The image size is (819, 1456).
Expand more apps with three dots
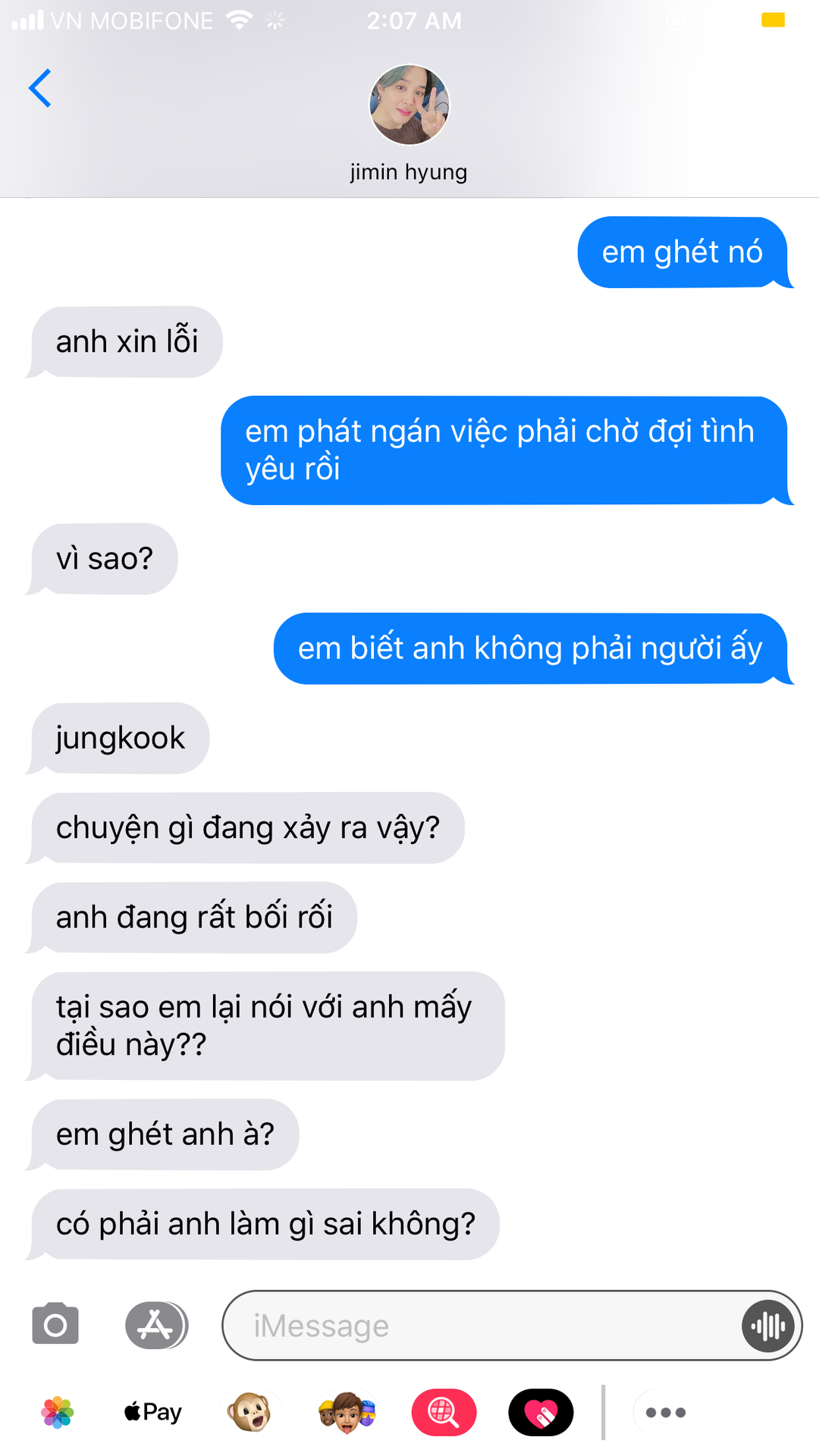pyautogui.click(x=666, y=1412)
